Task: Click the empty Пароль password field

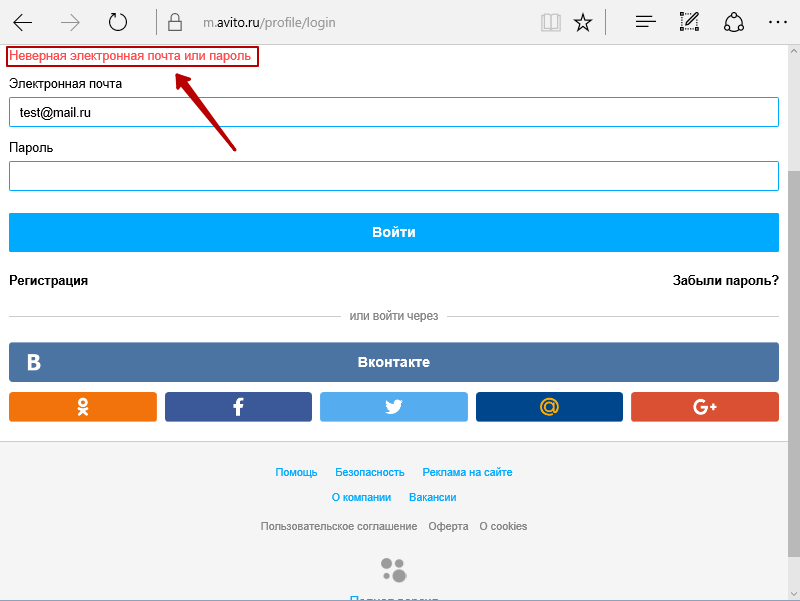Action: click(394, 176)
